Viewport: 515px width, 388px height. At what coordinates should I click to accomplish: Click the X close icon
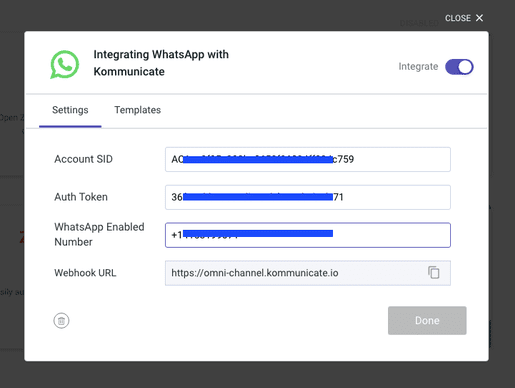[x=479, y=18]
